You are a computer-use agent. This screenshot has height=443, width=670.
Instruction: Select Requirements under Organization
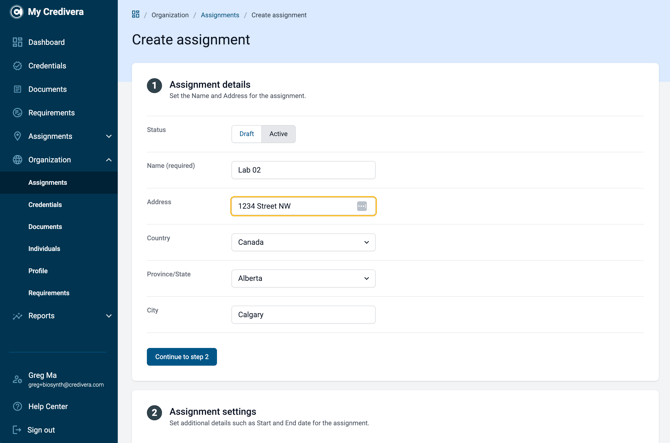point(49,293)
